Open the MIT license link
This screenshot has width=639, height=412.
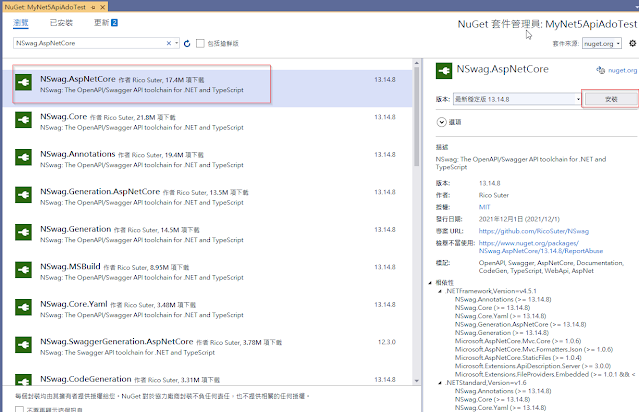coord(484,207)
